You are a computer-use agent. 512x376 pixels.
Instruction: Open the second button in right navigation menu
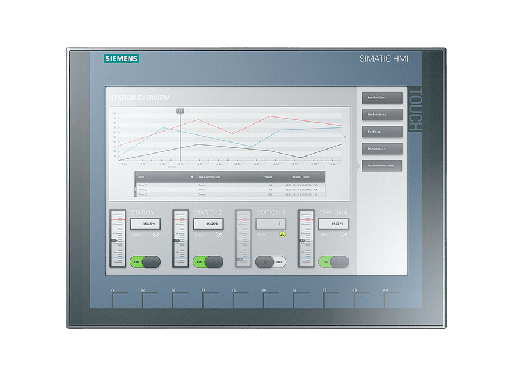tap(382, 115)
